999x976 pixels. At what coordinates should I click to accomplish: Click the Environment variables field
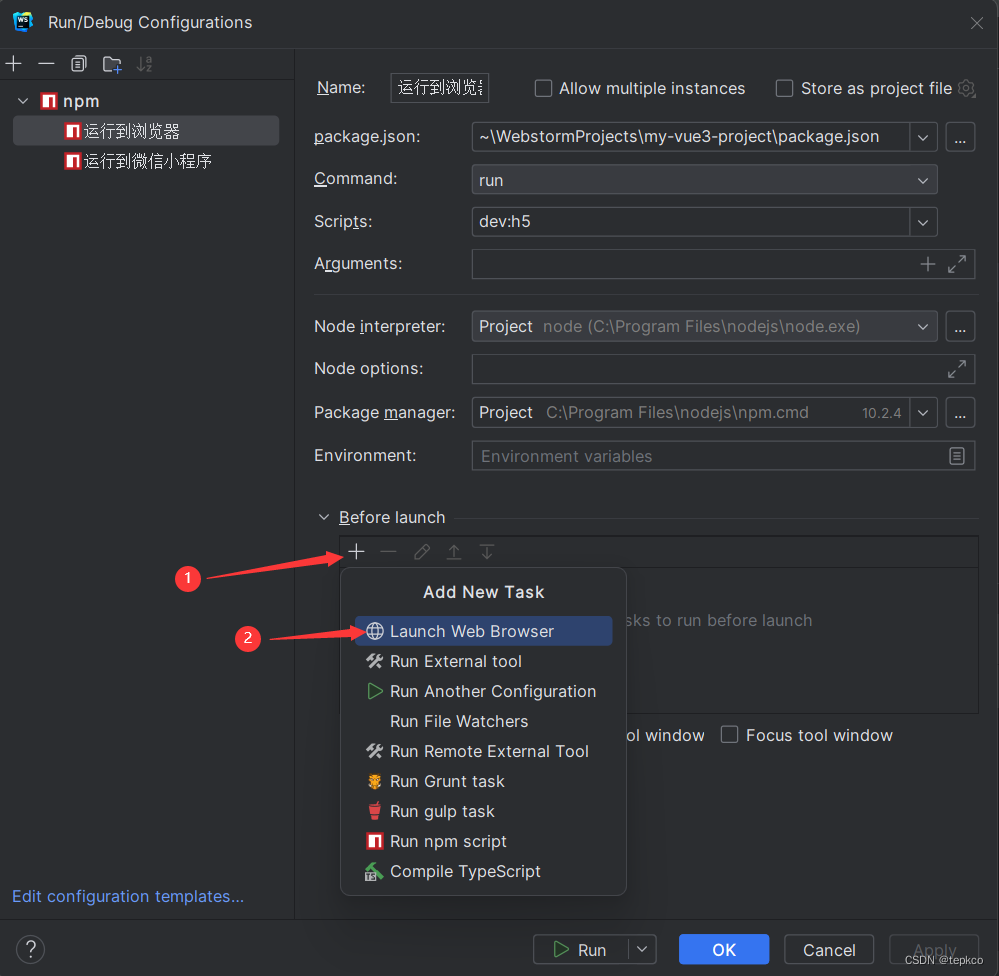[723, 456]
